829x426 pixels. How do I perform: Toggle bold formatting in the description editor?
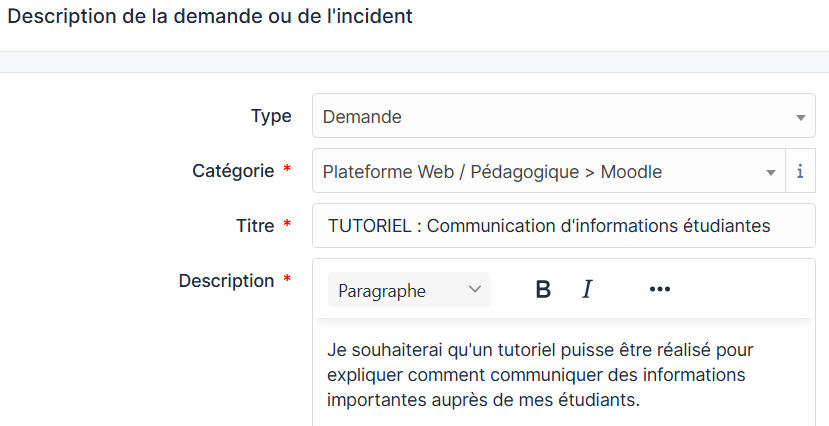(543, 289)
